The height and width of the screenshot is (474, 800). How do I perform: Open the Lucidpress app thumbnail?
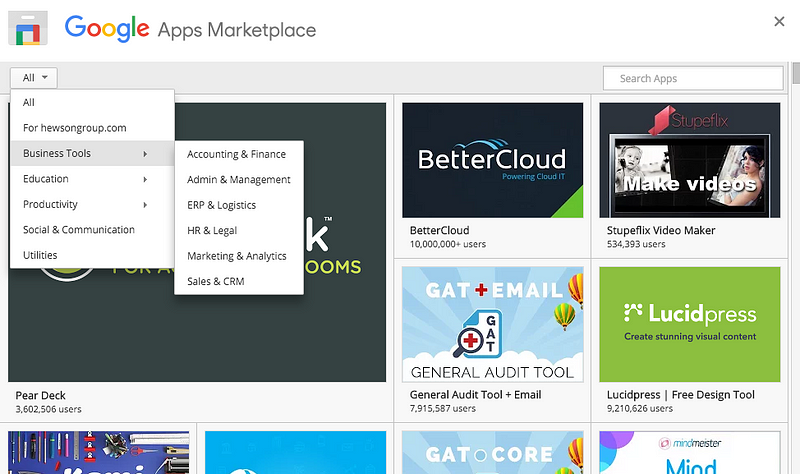coord(690,324)
